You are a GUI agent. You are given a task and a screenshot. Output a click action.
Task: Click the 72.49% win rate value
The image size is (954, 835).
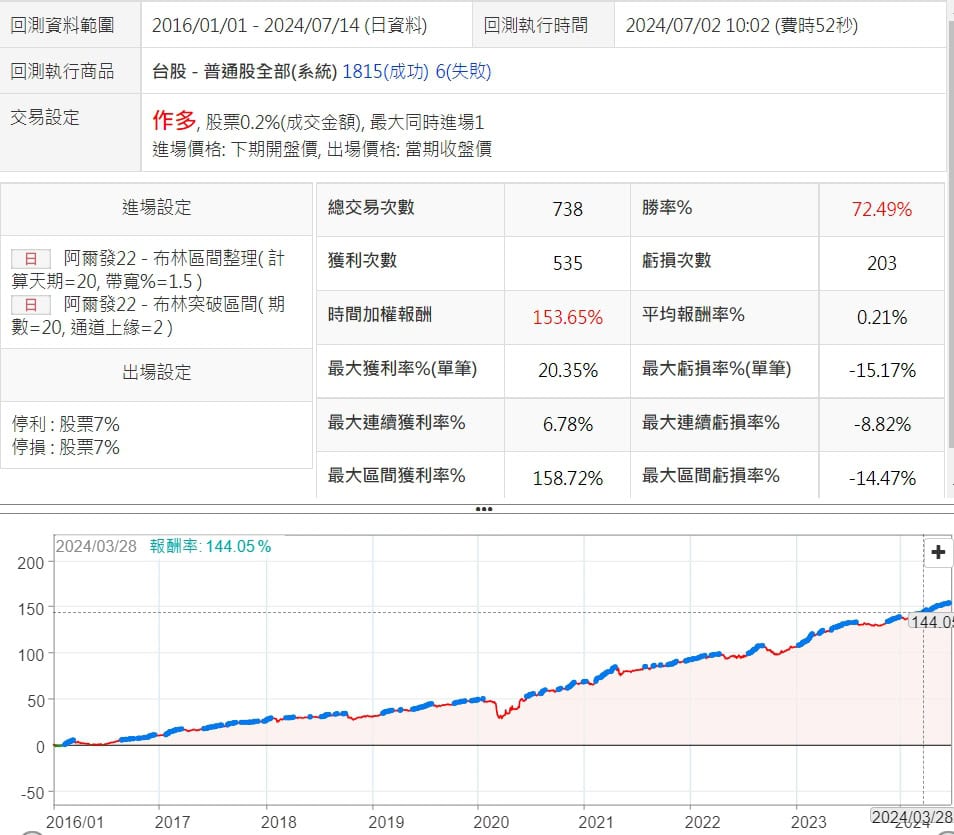pyautogui.click(x=881, y=209)
